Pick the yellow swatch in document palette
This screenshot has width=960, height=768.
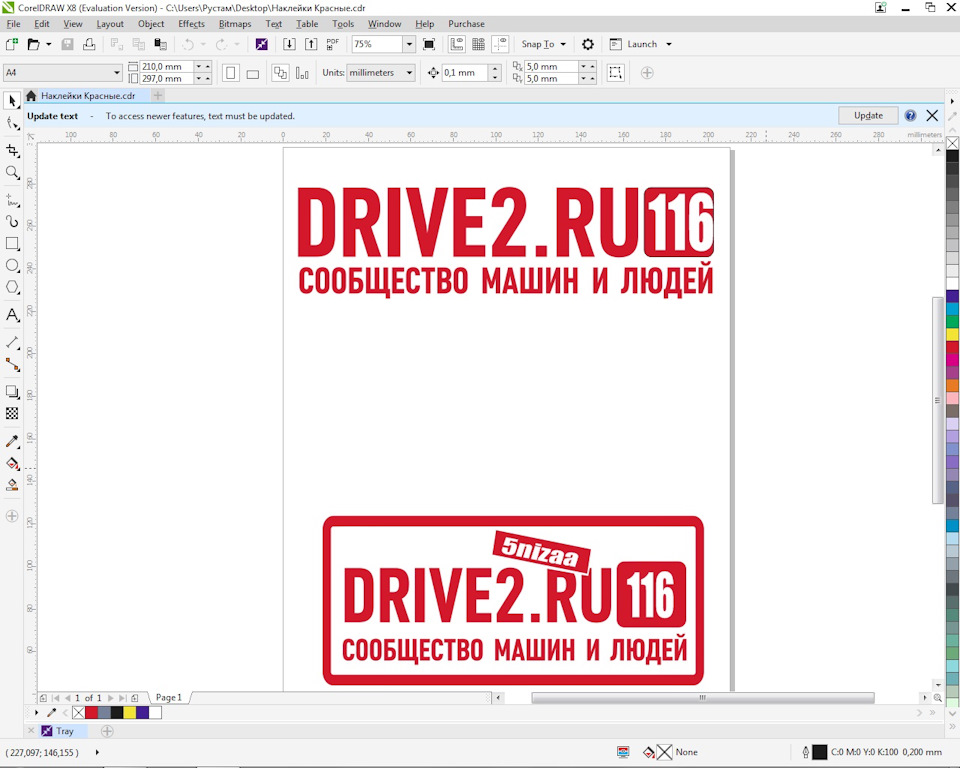pos(130,713)
